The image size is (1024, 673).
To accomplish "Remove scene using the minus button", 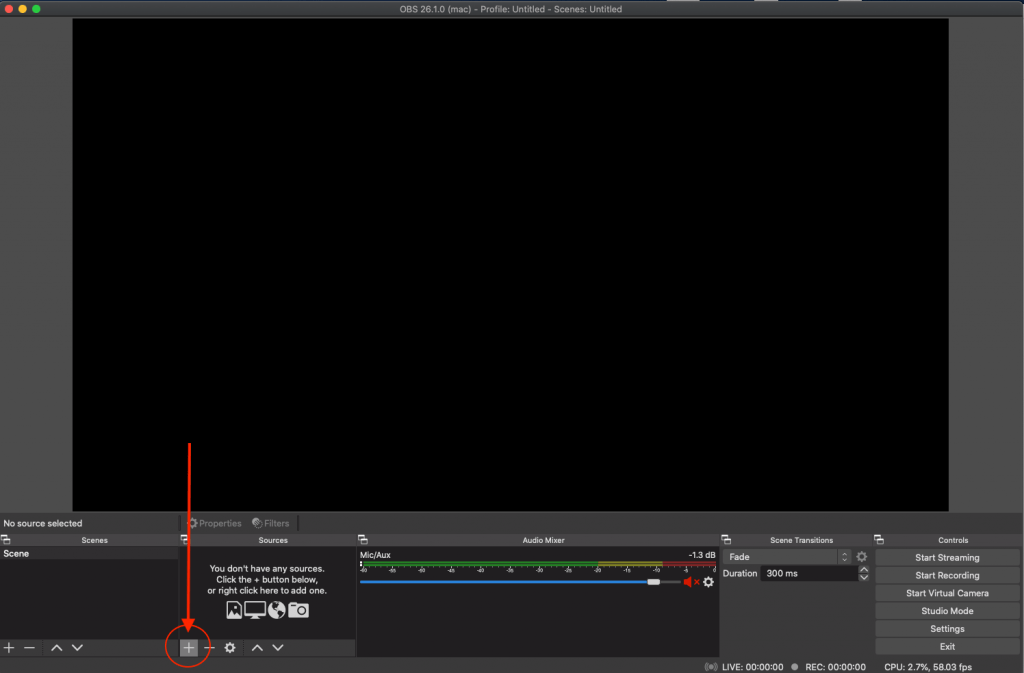I will point(30,648).
